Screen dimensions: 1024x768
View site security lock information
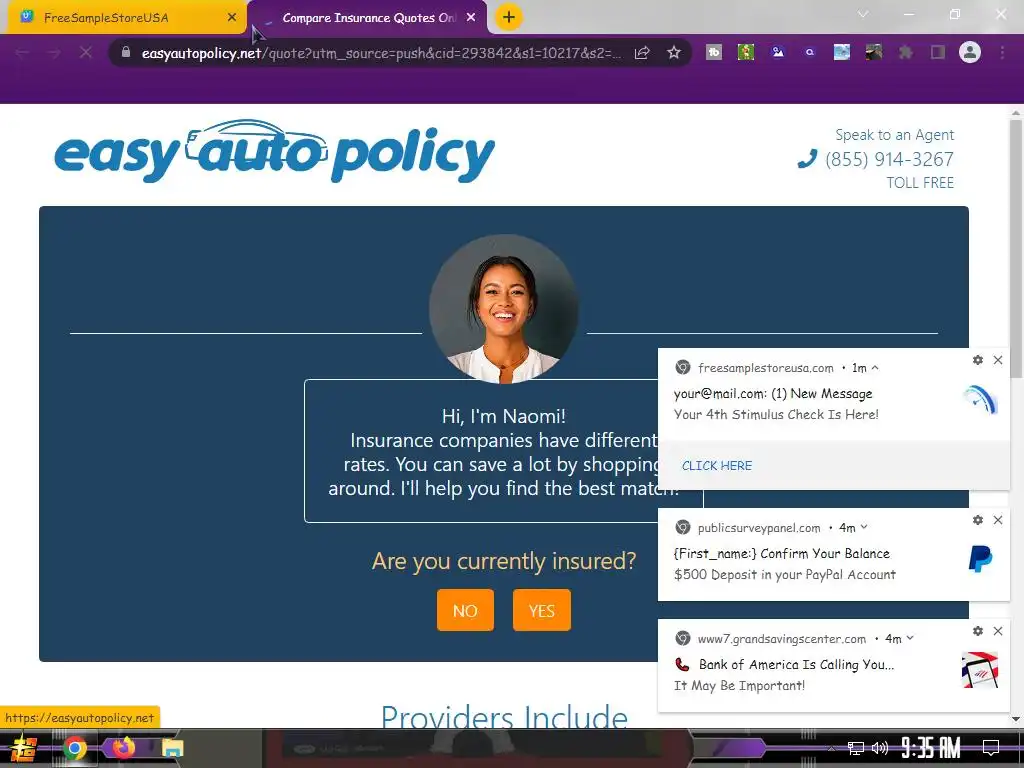[126, 52]
